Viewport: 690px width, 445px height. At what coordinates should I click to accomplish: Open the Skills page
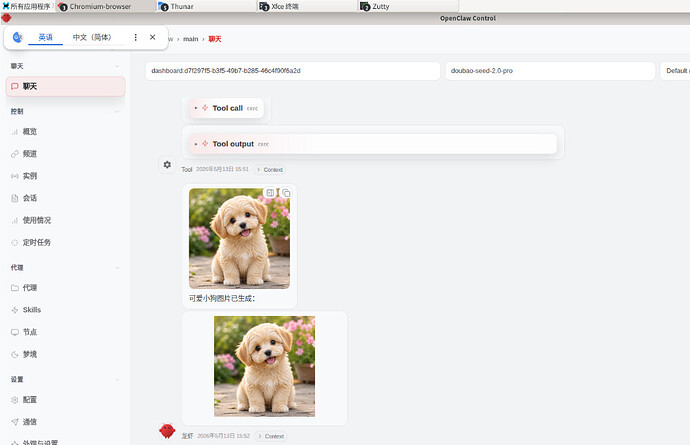point(65,310)
